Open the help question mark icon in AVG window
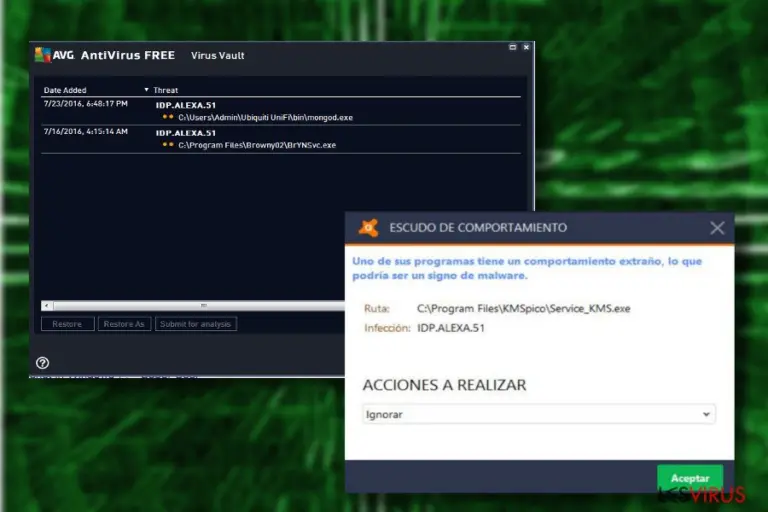This screenshot has height=512, width=768. pos(43,363)
